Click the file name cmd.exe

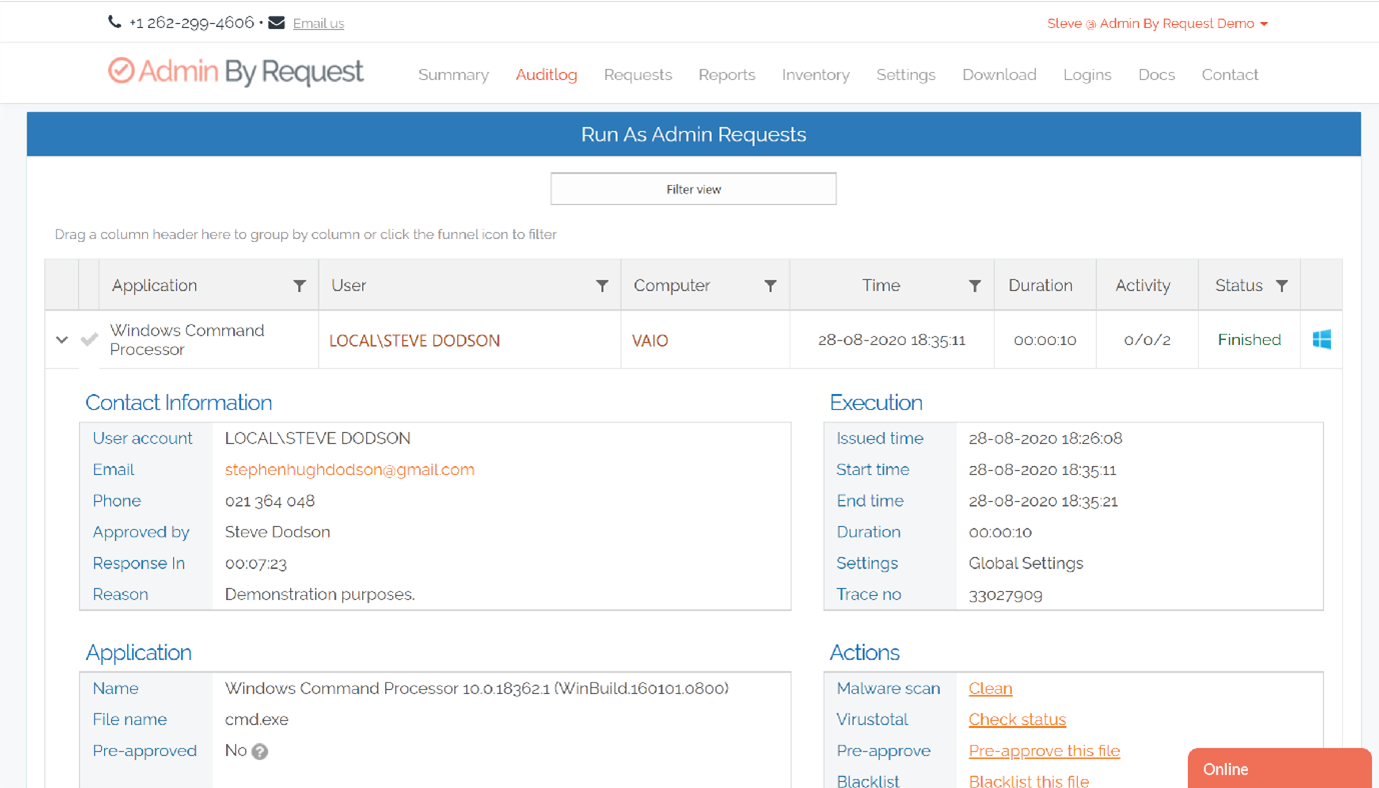pos(257,720)
